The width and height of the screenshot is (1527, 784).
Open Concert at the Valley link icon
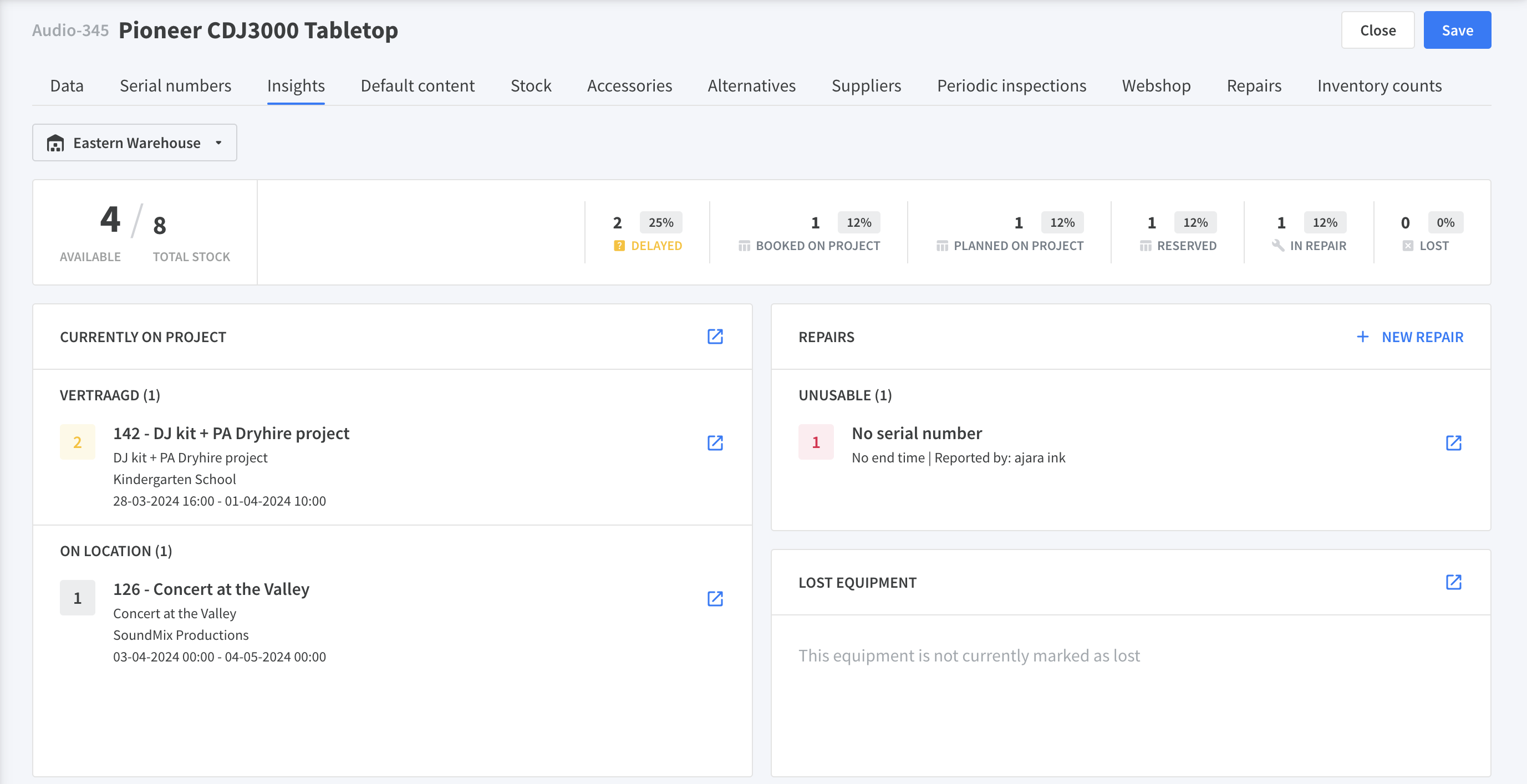coord(715,598)
